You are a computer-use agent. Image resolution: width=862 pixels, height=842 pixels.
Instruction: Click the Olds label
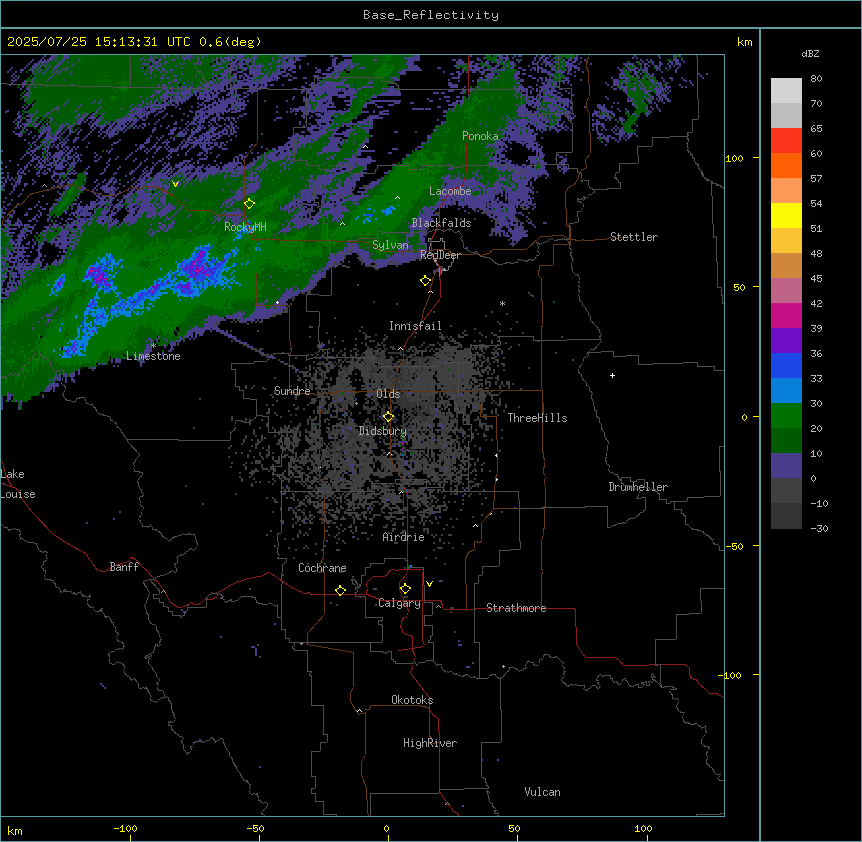pos(388,394)
